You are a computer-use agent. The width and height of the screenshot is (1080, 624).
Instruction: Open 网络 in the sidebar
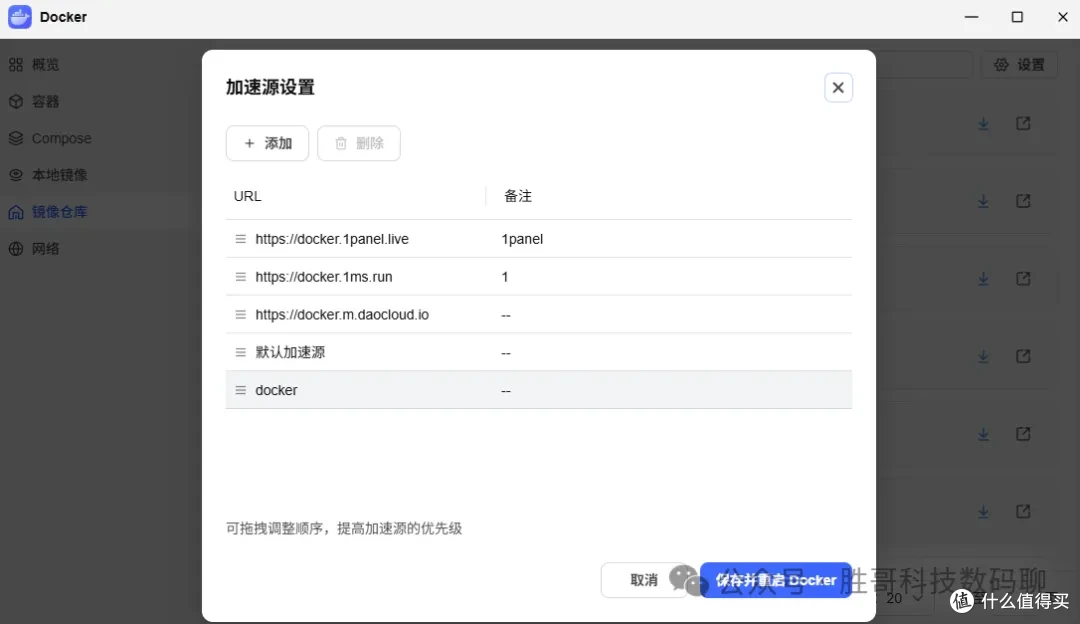(x=45, y=249)
